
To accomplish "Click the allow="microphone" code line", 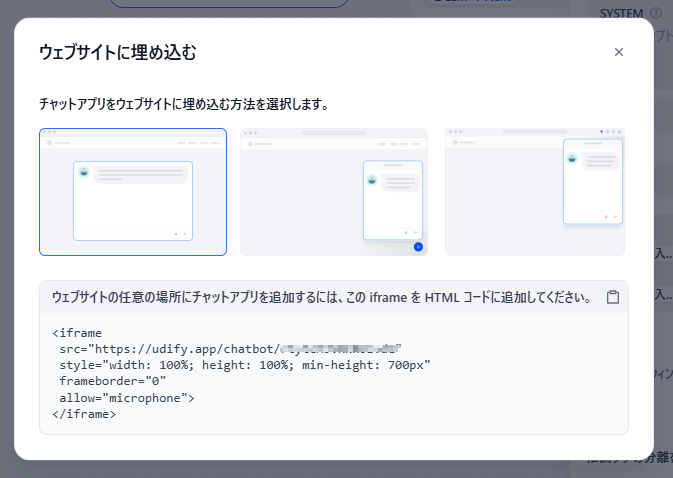I will pyautogui.click(x=127, y=398).
